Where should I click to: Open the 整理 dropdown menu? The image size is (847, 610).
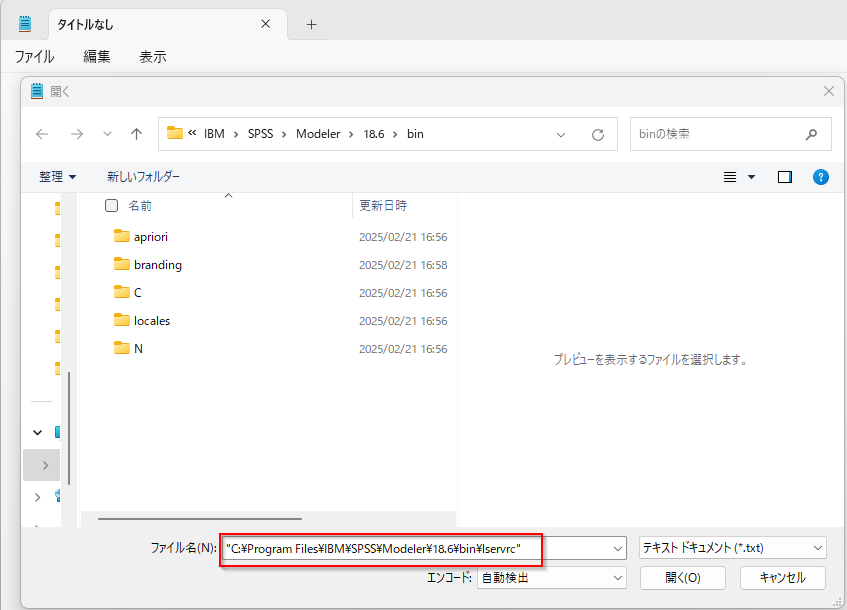pos(57,177)
